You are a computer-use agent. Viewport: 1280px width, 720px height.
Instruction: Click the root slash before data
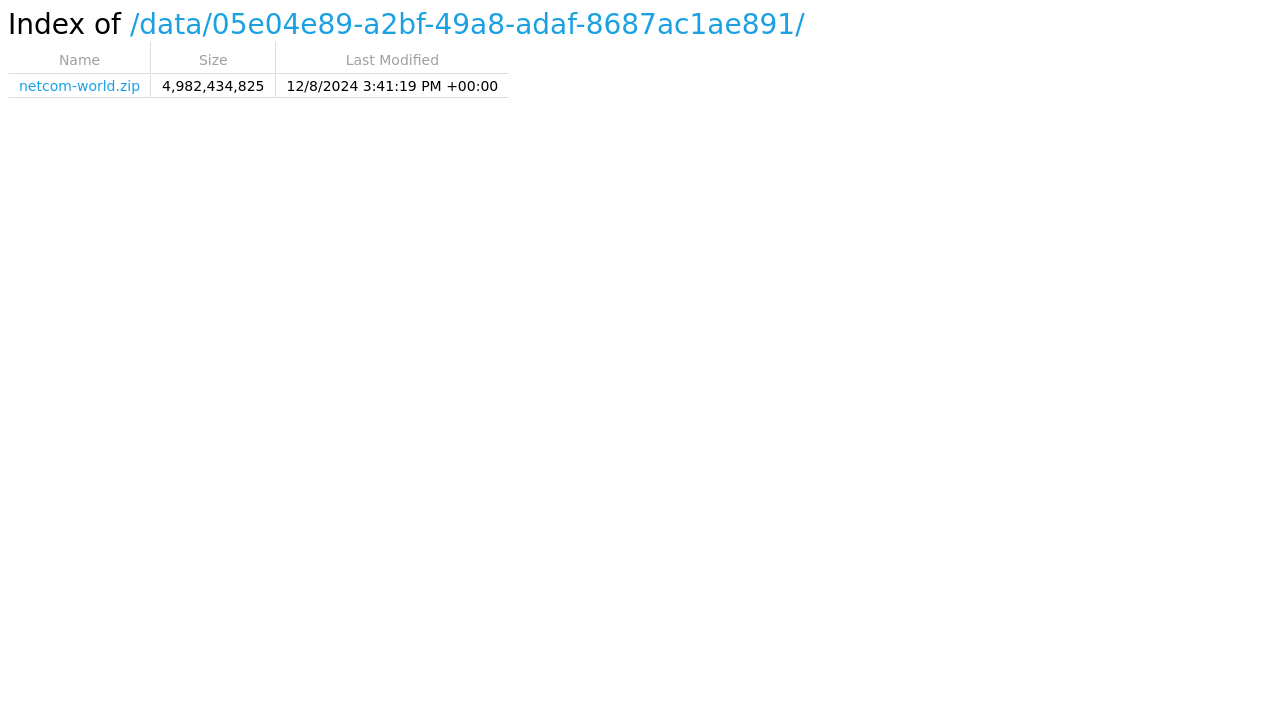pyautogui.click(x=135, y=25)
